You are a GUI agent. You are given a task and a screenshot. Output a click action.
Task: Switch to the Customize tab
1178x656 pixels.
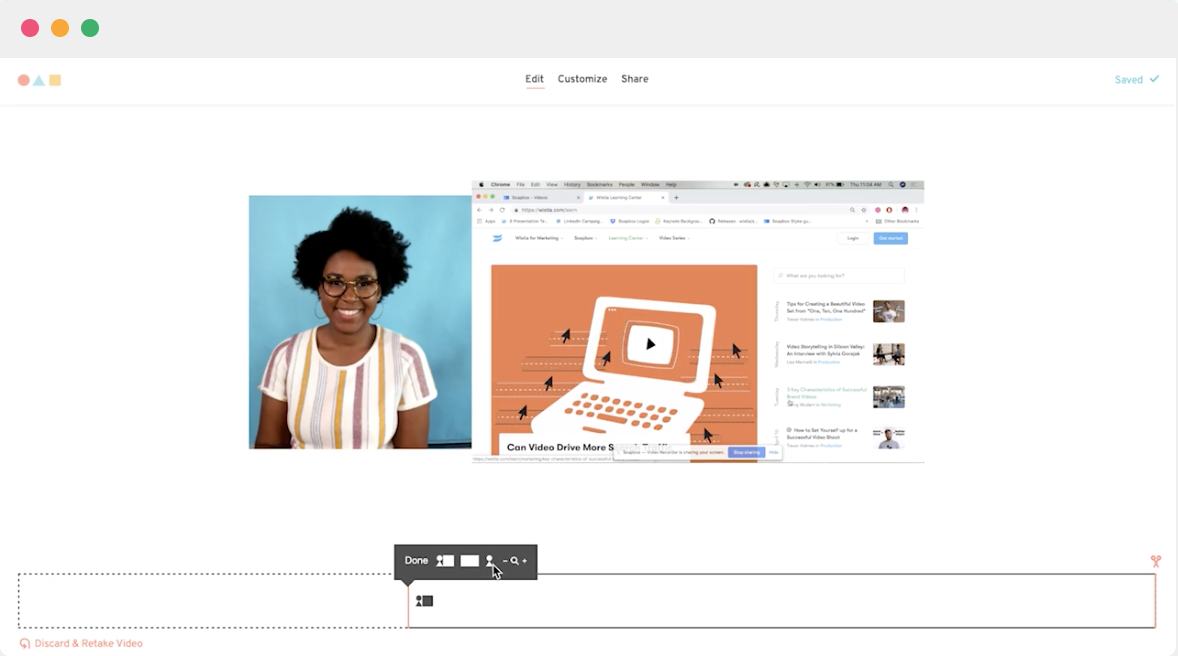(x=582, y=79)
